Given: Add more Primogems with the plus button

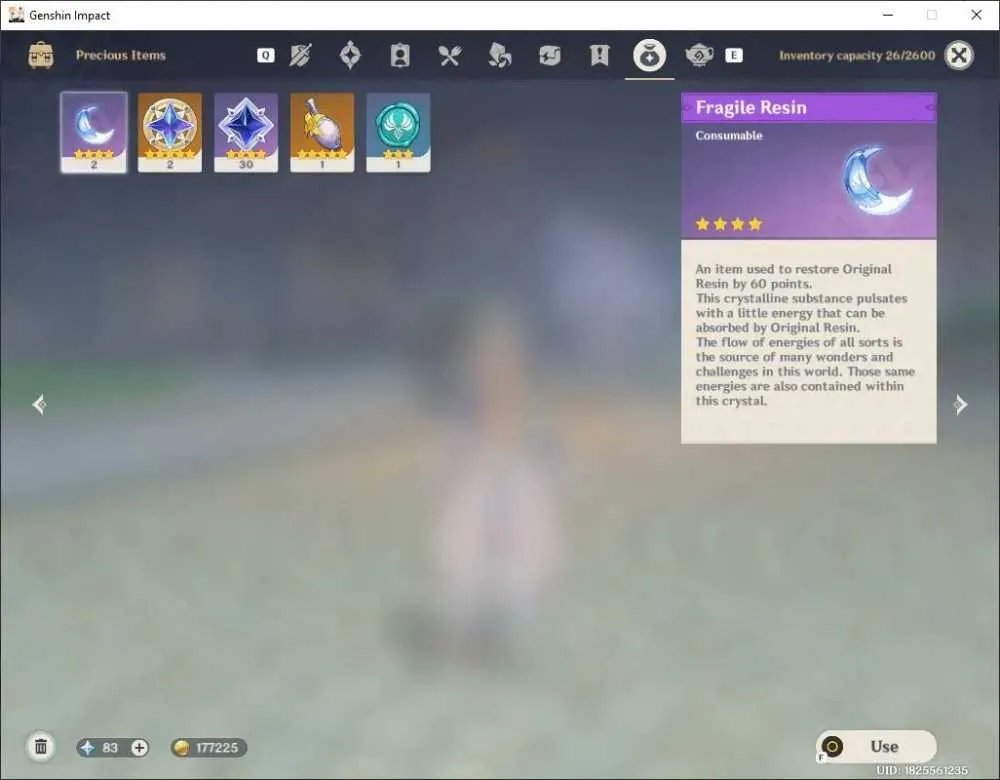Looking at the screenshot, I should pyautogui.click(x=139, y=747).
